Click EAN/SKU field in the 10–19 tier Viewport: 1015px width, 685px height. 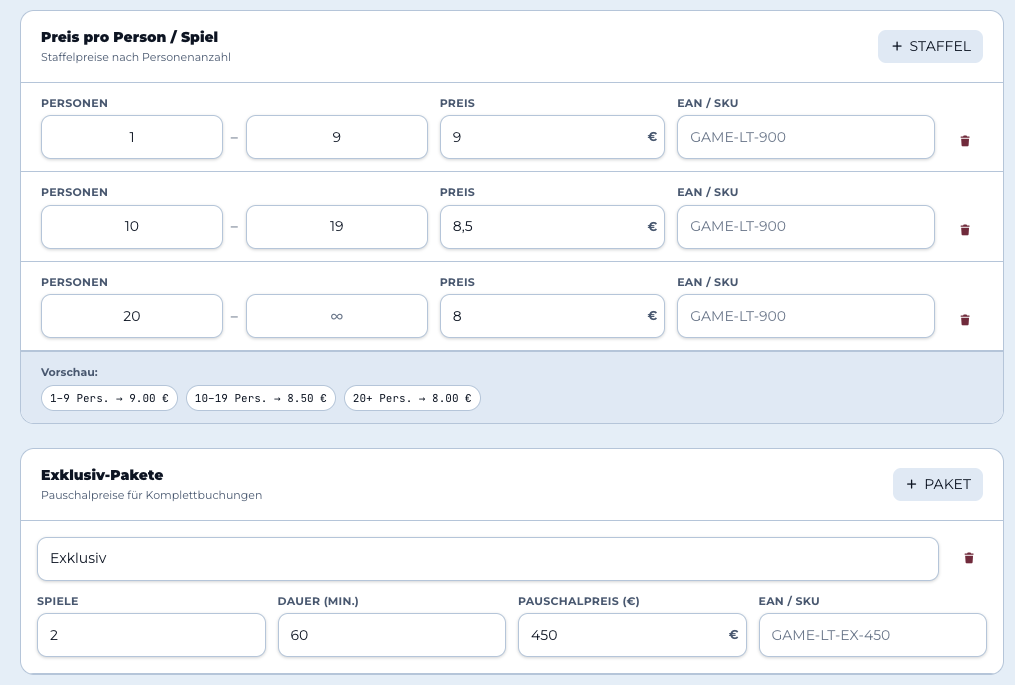(x=806, y=227)
